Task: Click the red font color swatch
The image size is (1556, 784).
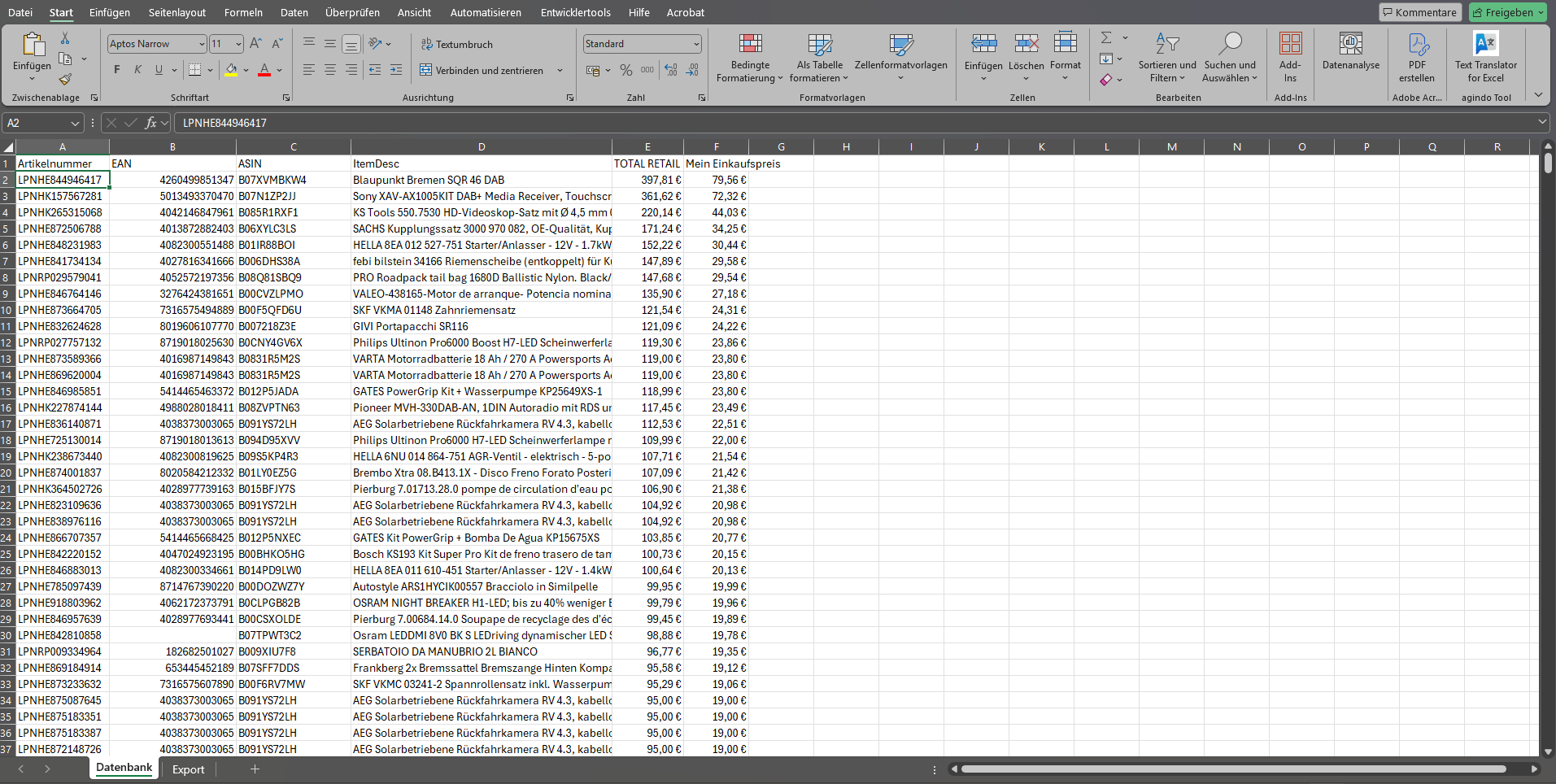Action: click(x=264, y=70)
